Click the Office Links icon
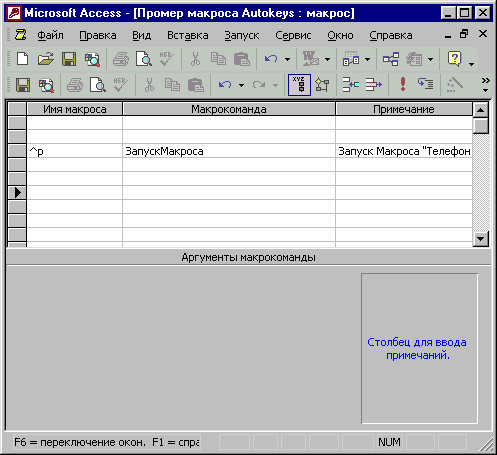The width and height of the screenshot is (497, 455). tap(311, 59)
